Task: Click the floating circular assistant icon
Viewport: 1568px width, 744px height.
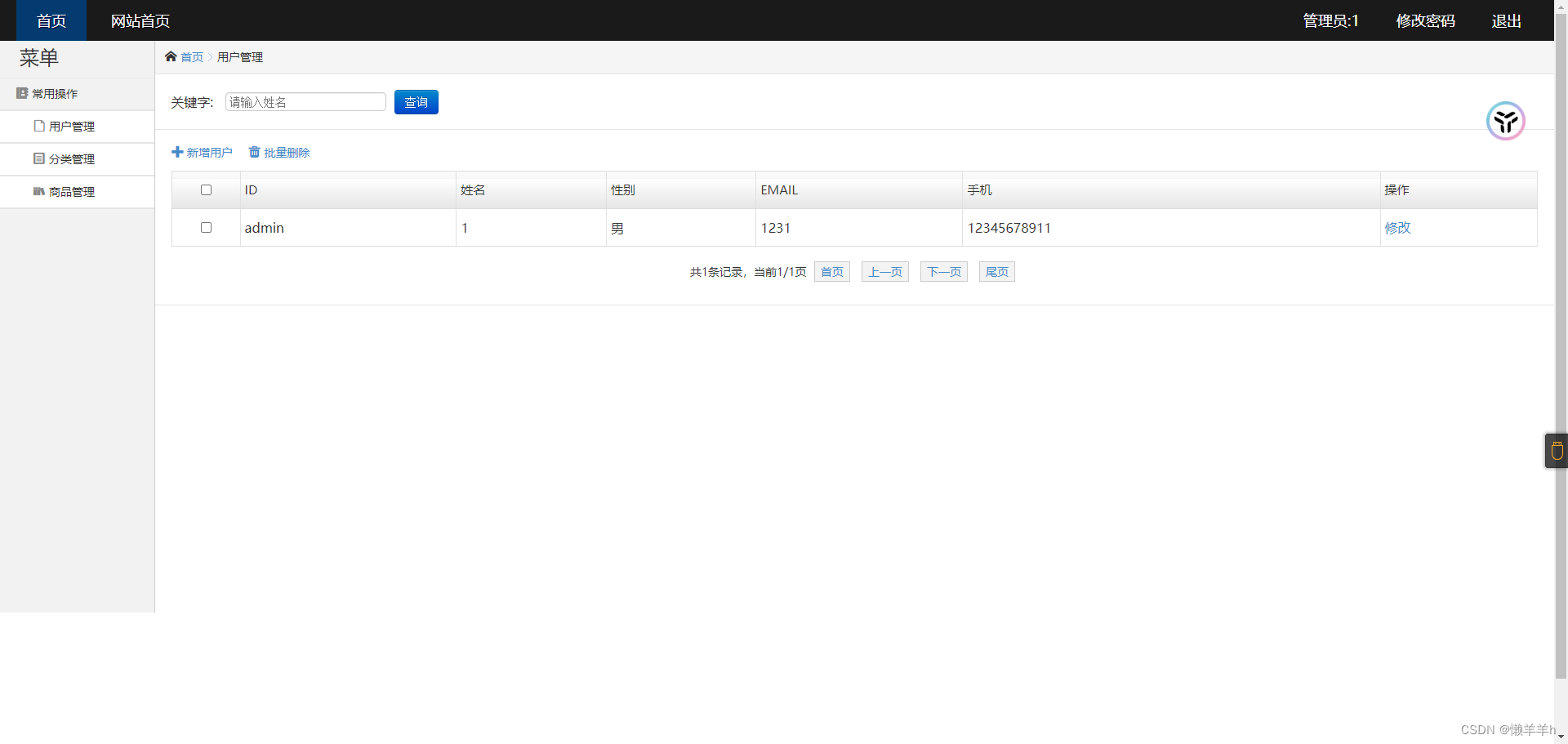Action: [x=1506, y=121]
